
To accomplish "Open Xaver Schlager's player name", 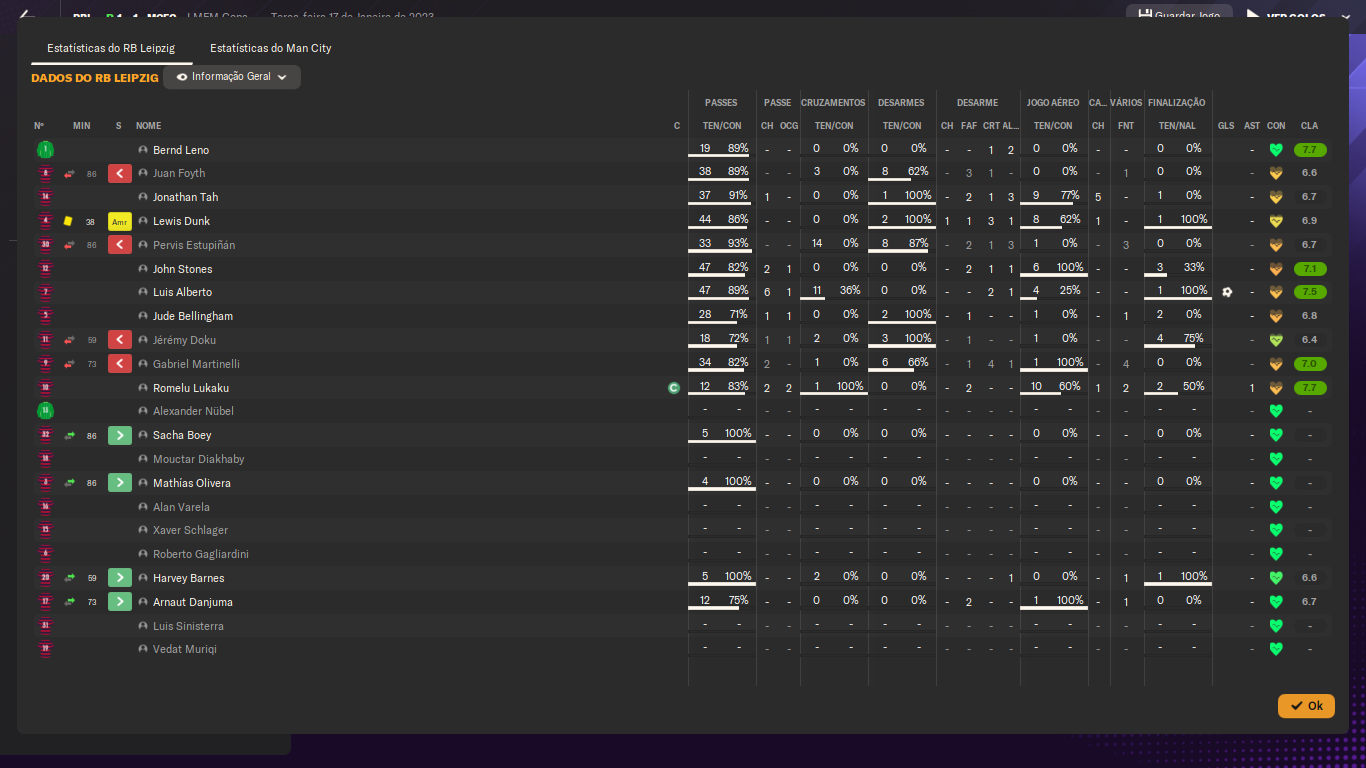I will pos(190,530).
